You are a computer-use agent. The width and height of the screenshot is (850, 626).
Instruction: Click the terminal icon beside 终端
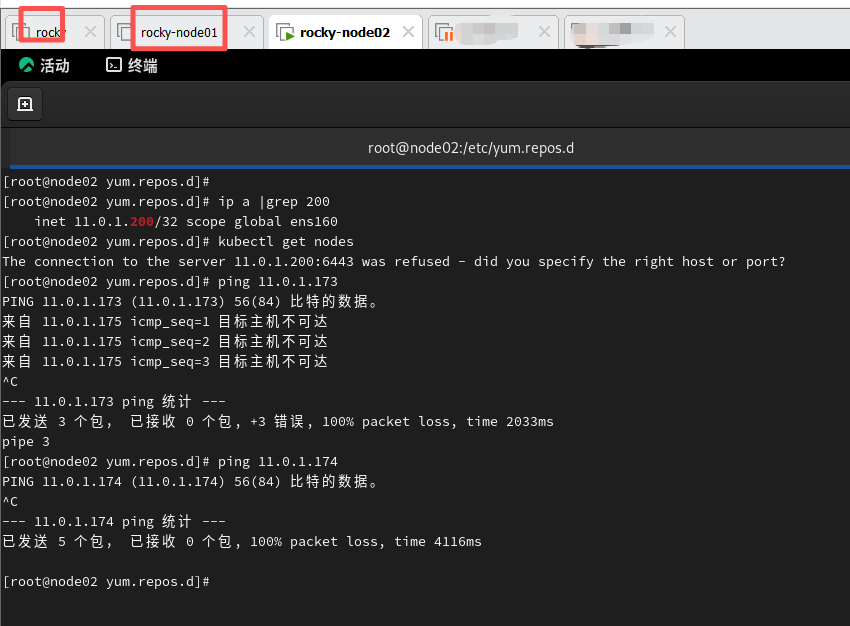click(x=114, y=65)
